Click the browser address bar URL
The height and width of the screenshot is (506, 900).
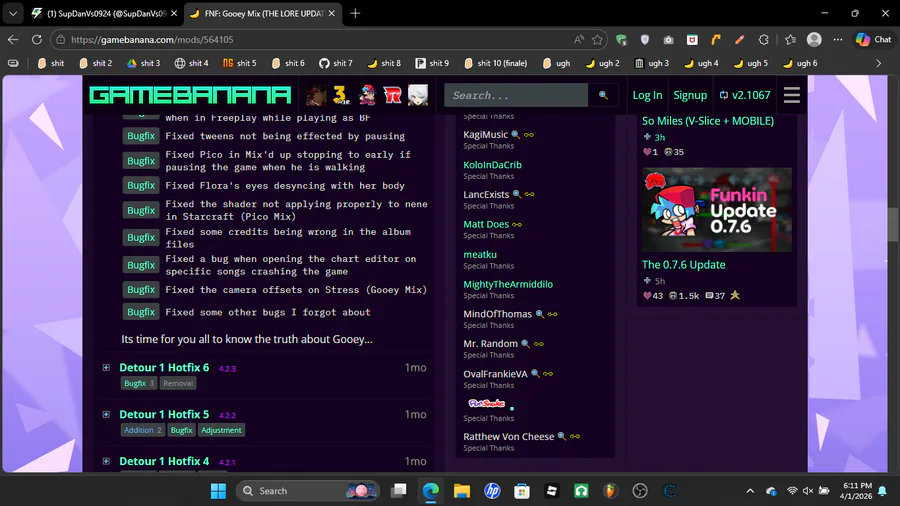152,40
